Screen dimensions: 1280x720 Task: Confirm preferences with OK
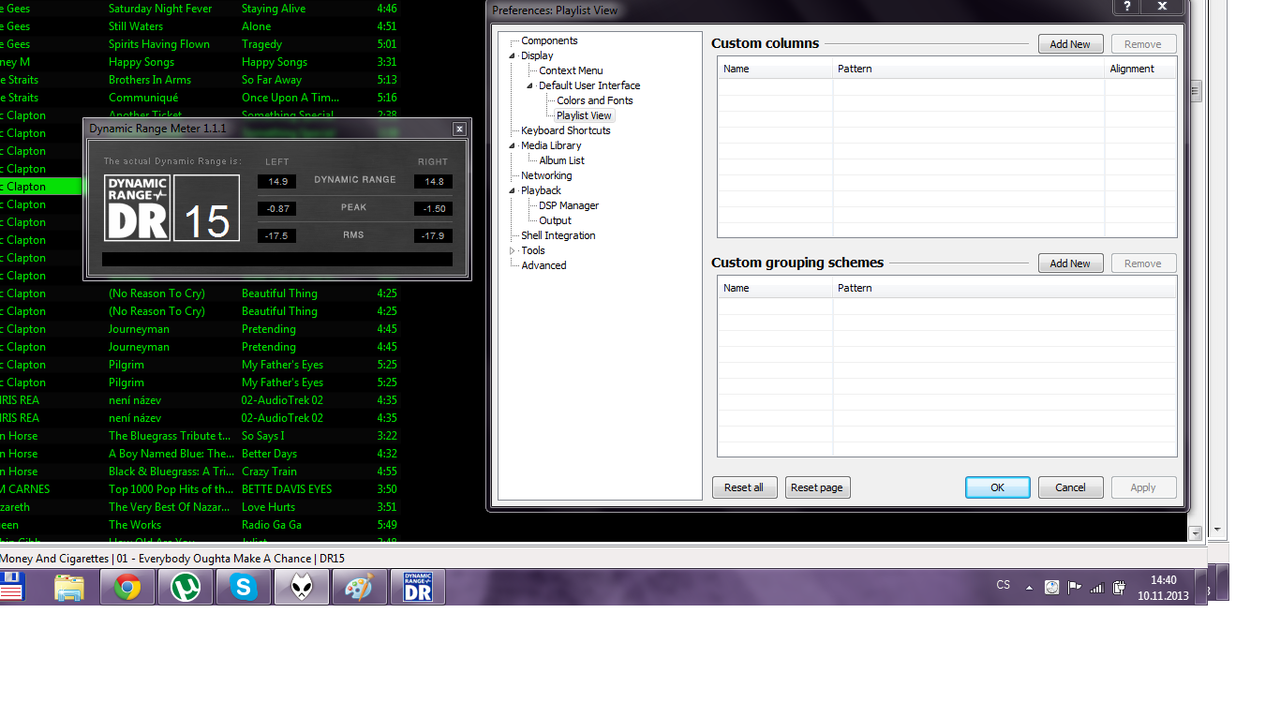click(997, 487)
